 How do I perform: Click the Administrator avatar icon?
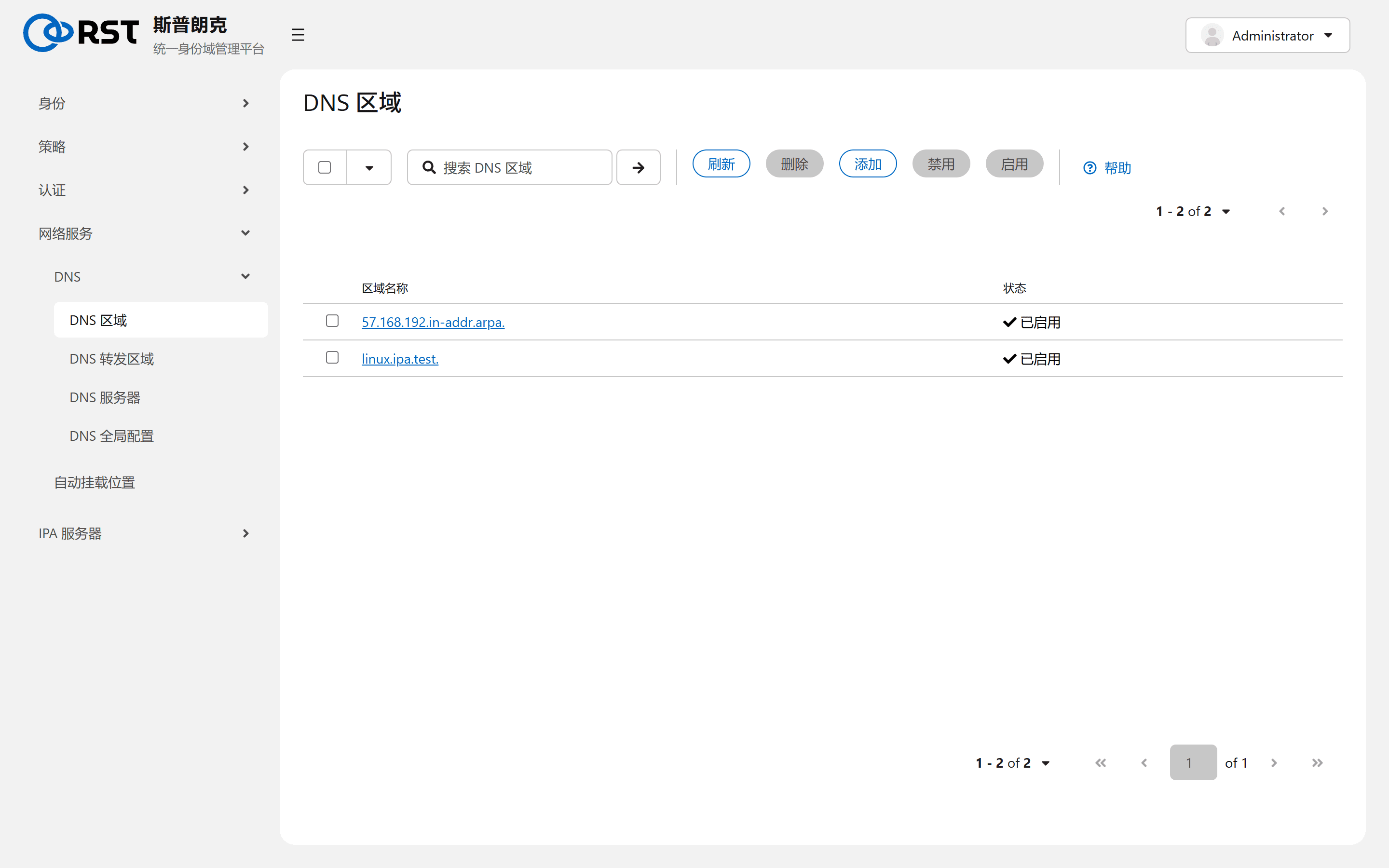pyautogui.click(x=1212, y=36)
